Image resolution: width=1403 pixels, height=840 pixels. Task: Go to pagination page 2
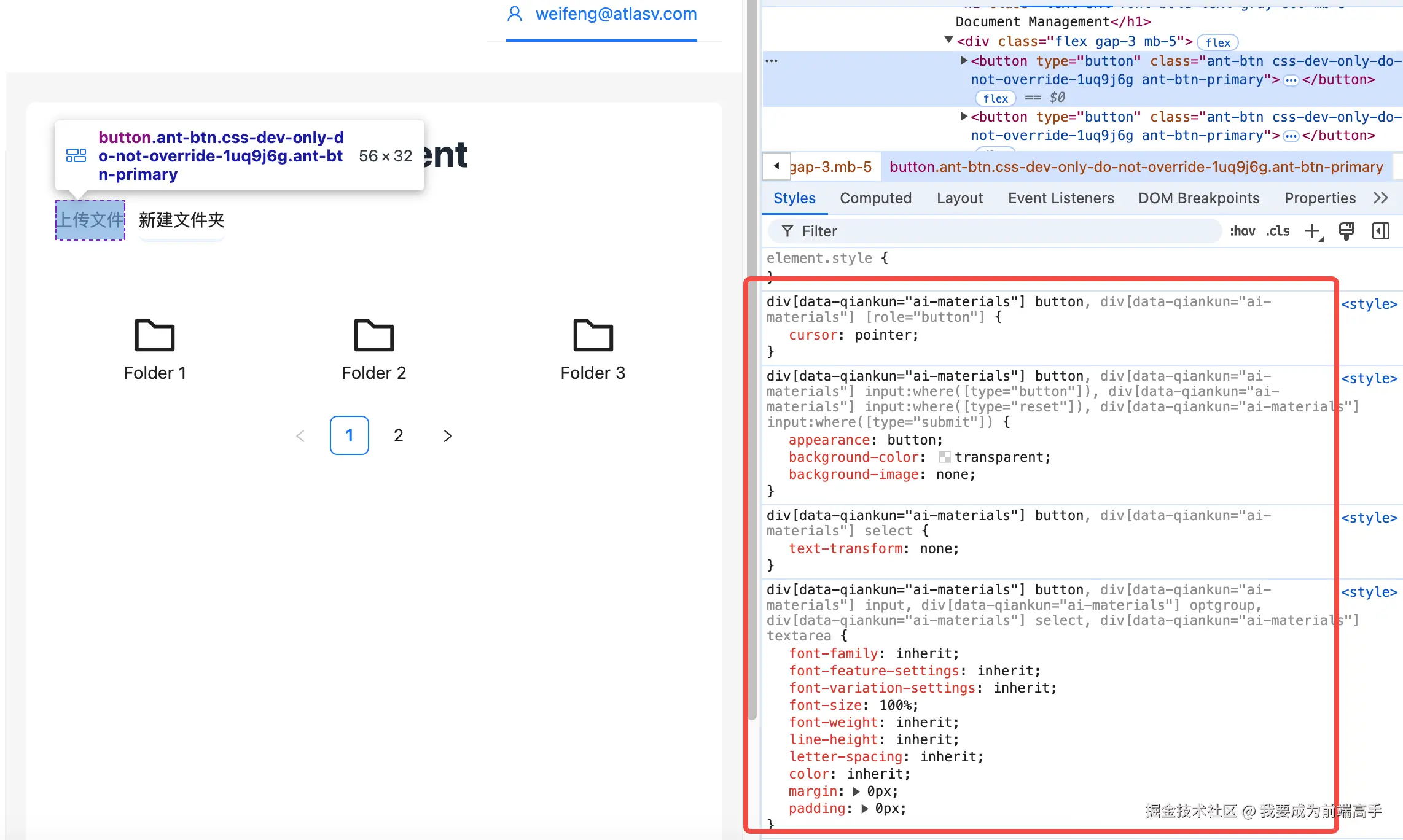tap(398, 435)
